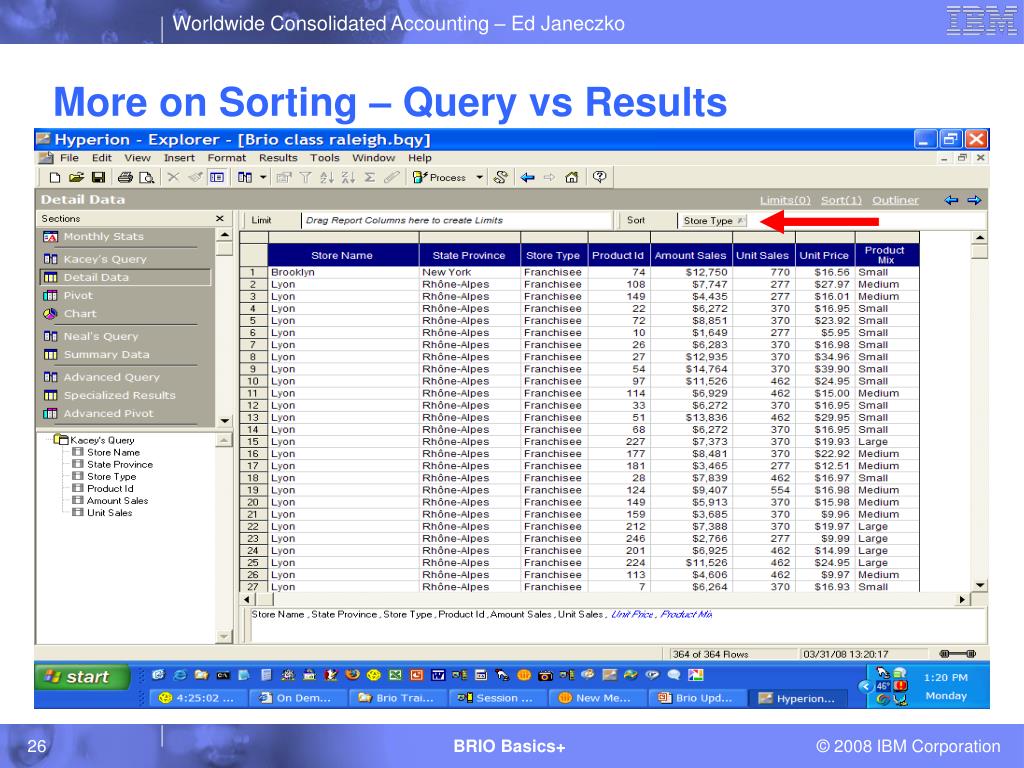Remove Store Type item from Sort line
The width and height of the screenshot is (1024, 768).
point(740,221)
